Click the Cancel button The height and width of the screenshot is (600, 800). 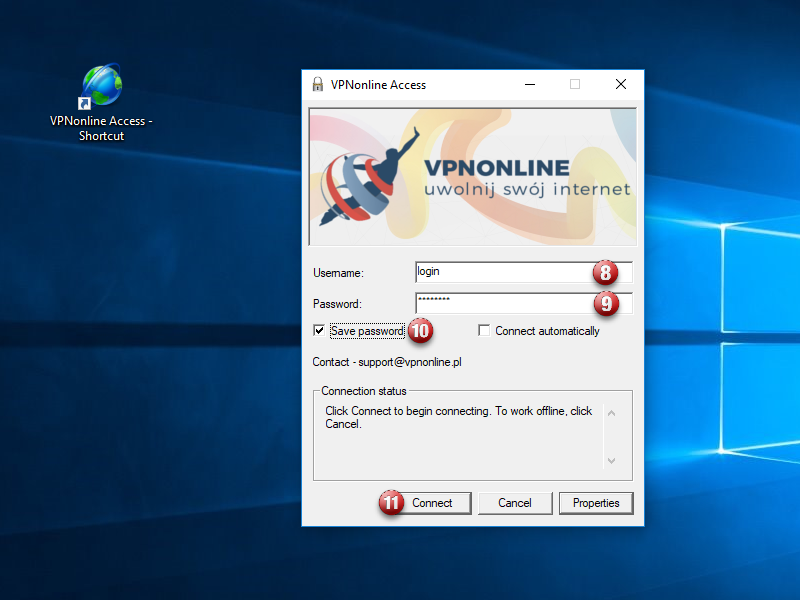point(515,503)
